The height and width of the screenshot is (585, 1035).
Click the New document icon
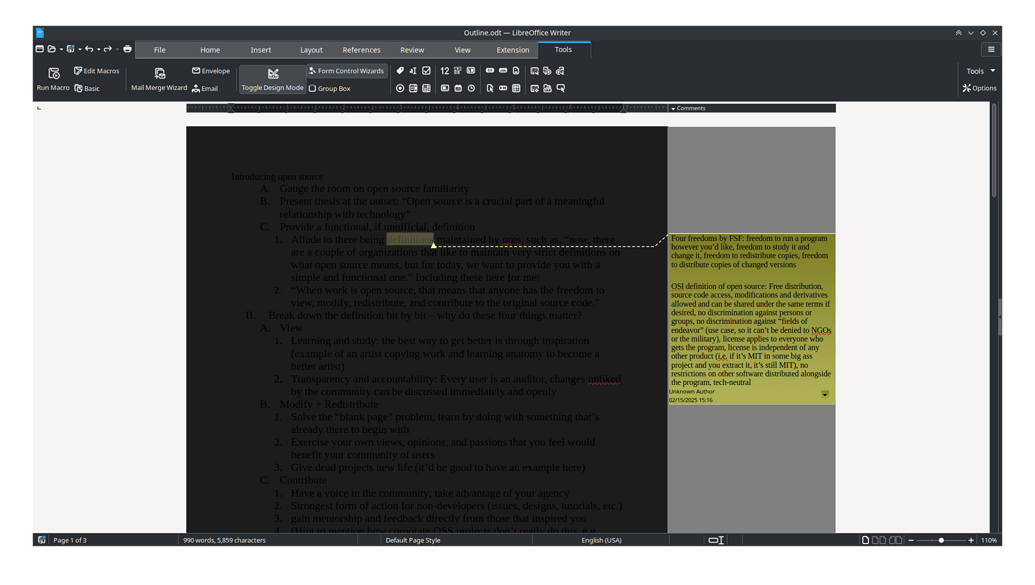tap(40, 49)
